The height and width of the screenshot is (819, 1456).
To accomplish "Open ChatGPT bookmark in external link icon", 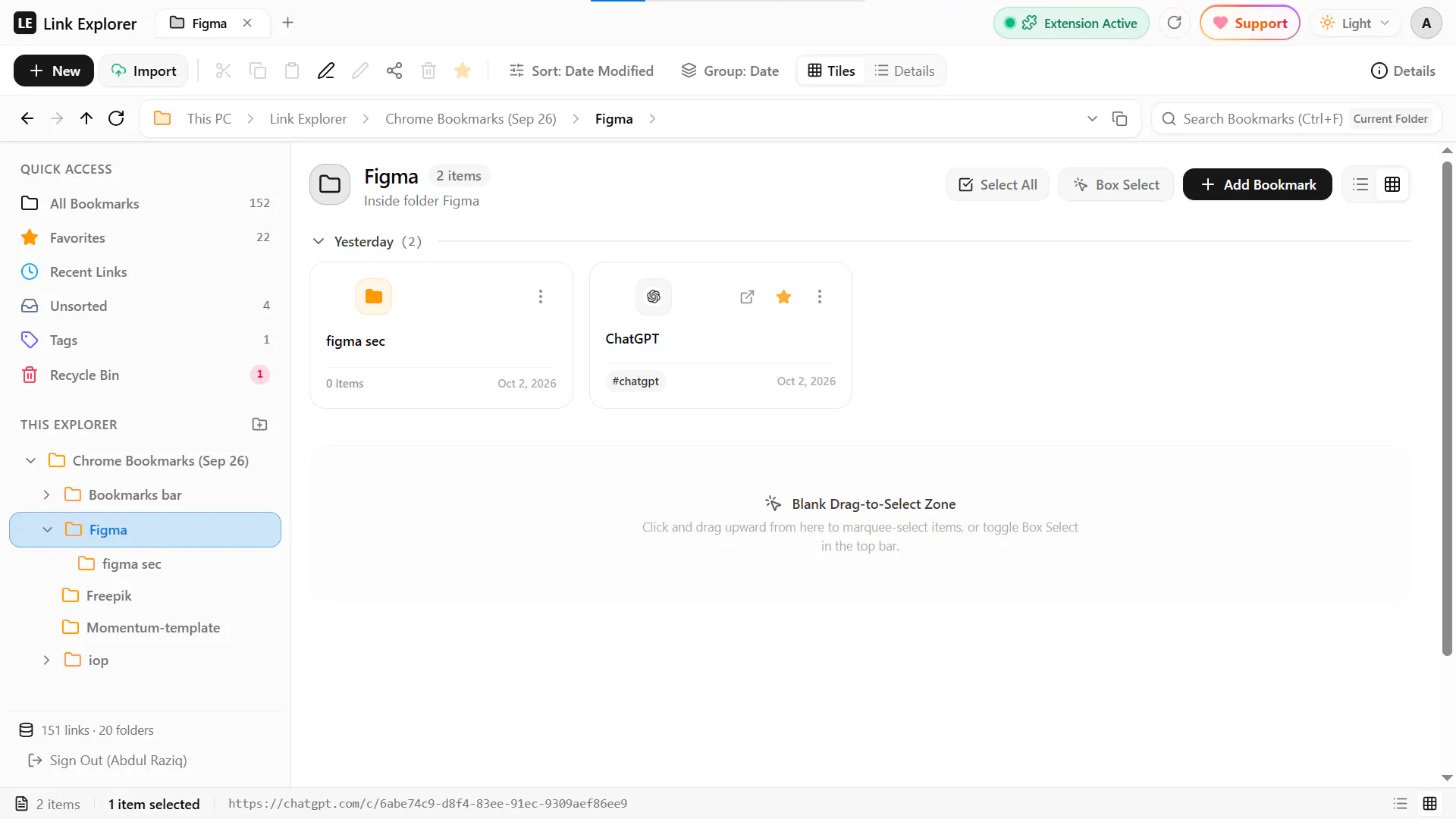I will coord(747,297).
